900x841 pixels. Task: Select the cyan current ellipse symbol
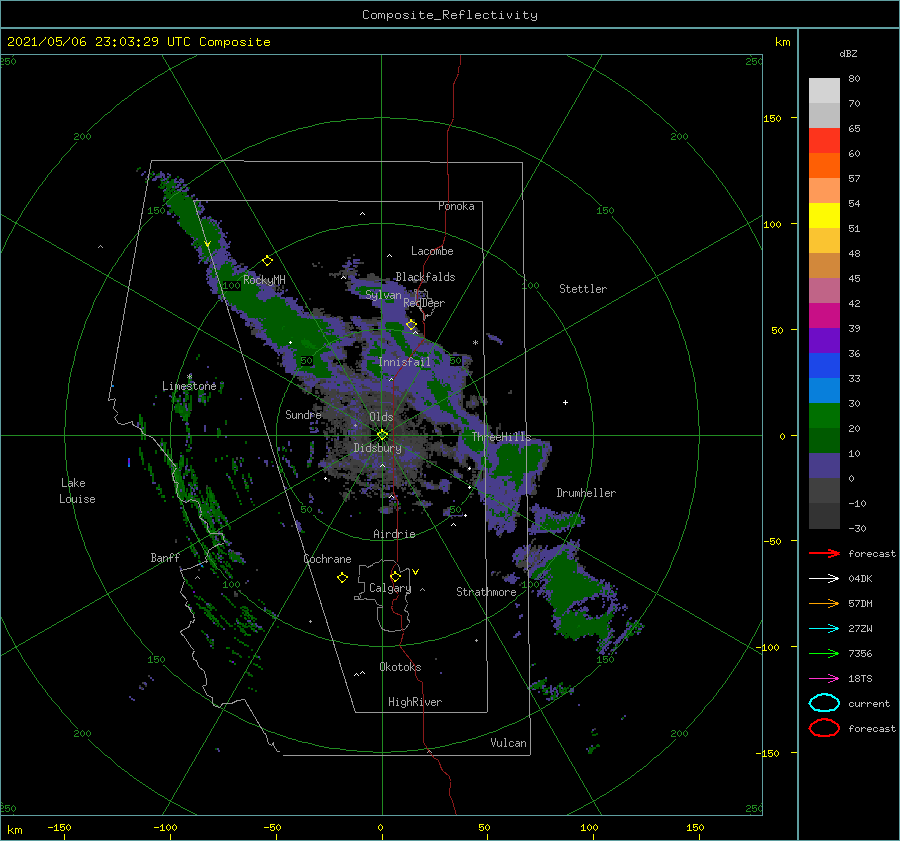(824, 703)
